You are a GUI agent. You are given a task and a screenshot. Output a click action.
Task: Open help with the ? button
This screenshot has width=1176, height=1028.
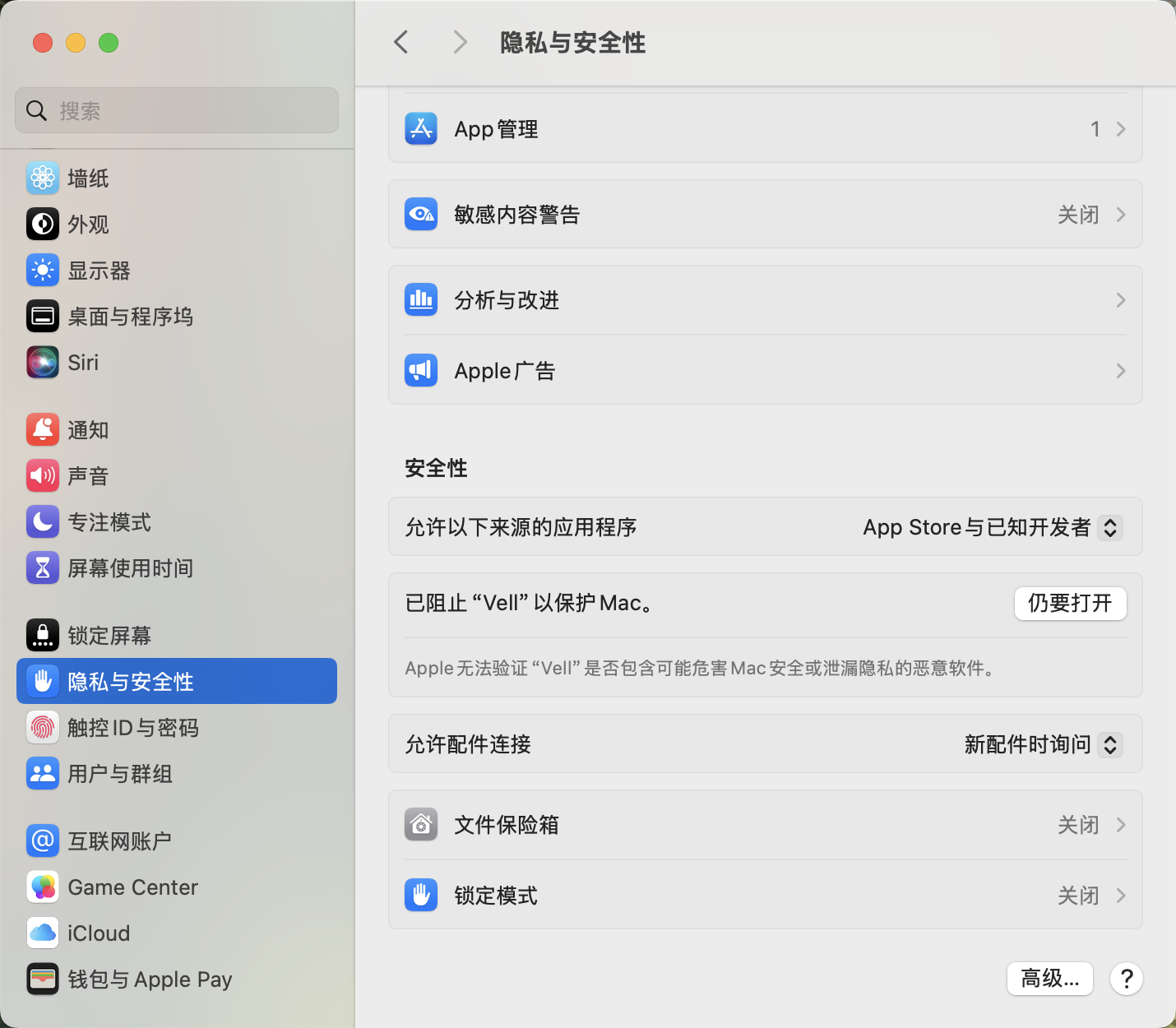(x=1127, y=979)
